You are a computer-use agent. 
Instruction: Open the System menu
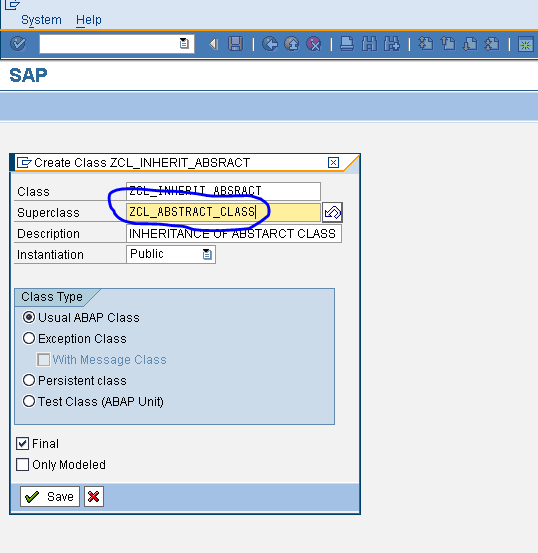[41, 20]
